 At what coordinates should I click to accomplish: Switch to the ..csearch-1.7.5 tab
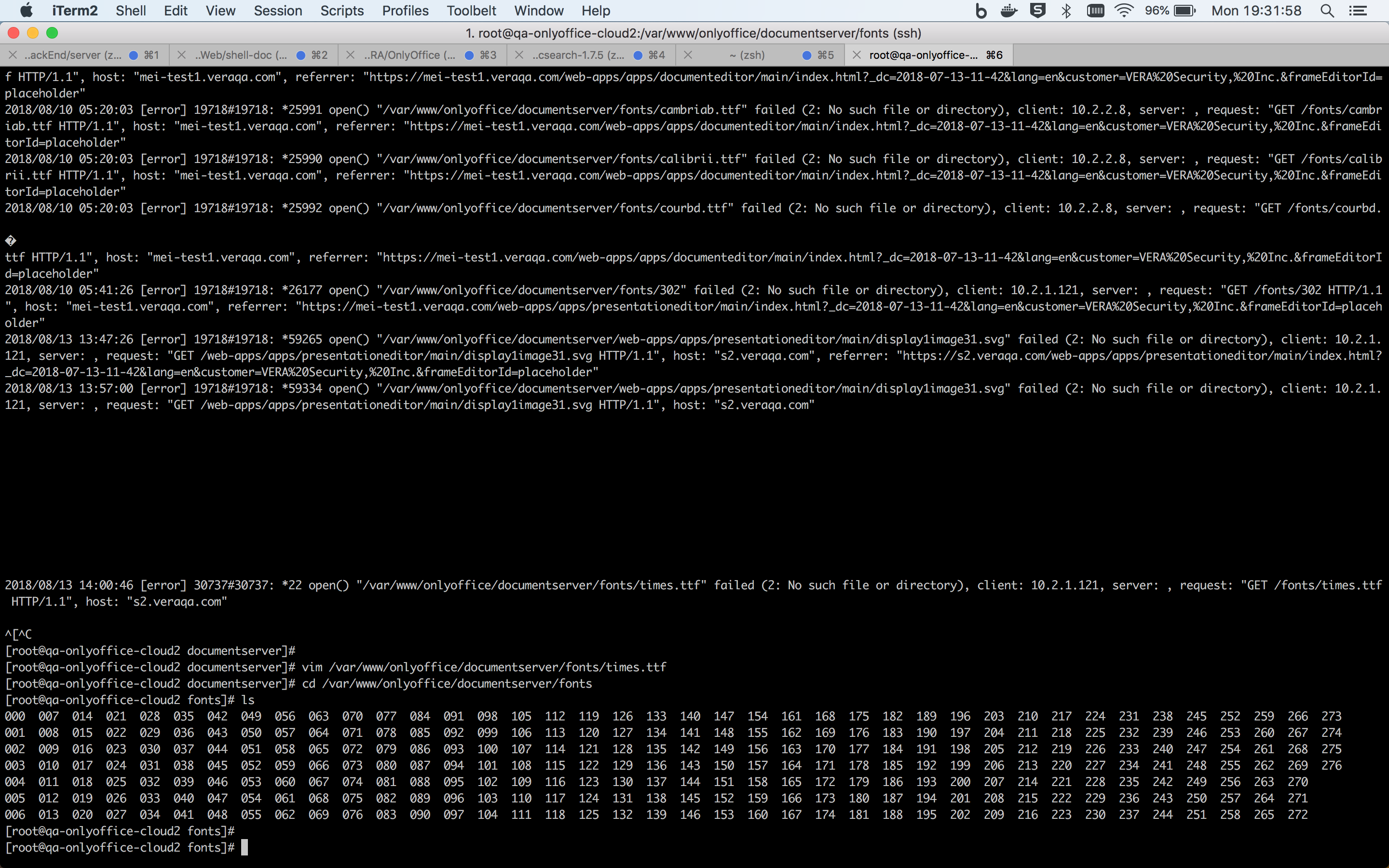577,54
